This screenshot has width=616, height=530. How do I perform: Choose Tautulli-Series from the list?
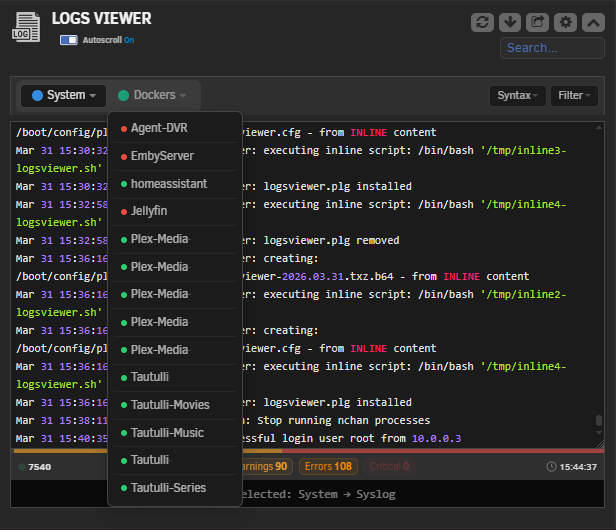point(175,488)
